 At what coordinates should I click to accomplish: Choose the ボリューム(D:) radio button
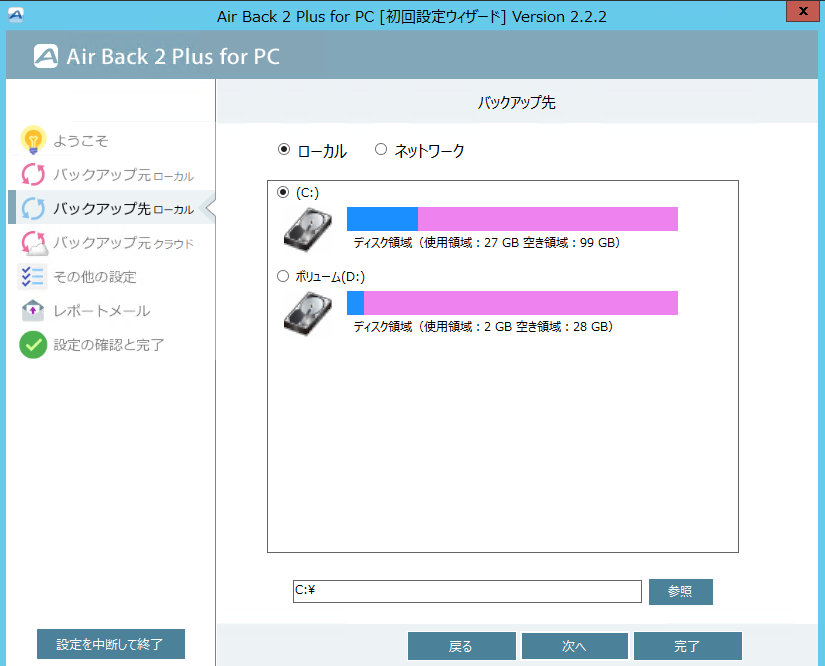click(283, 276)
